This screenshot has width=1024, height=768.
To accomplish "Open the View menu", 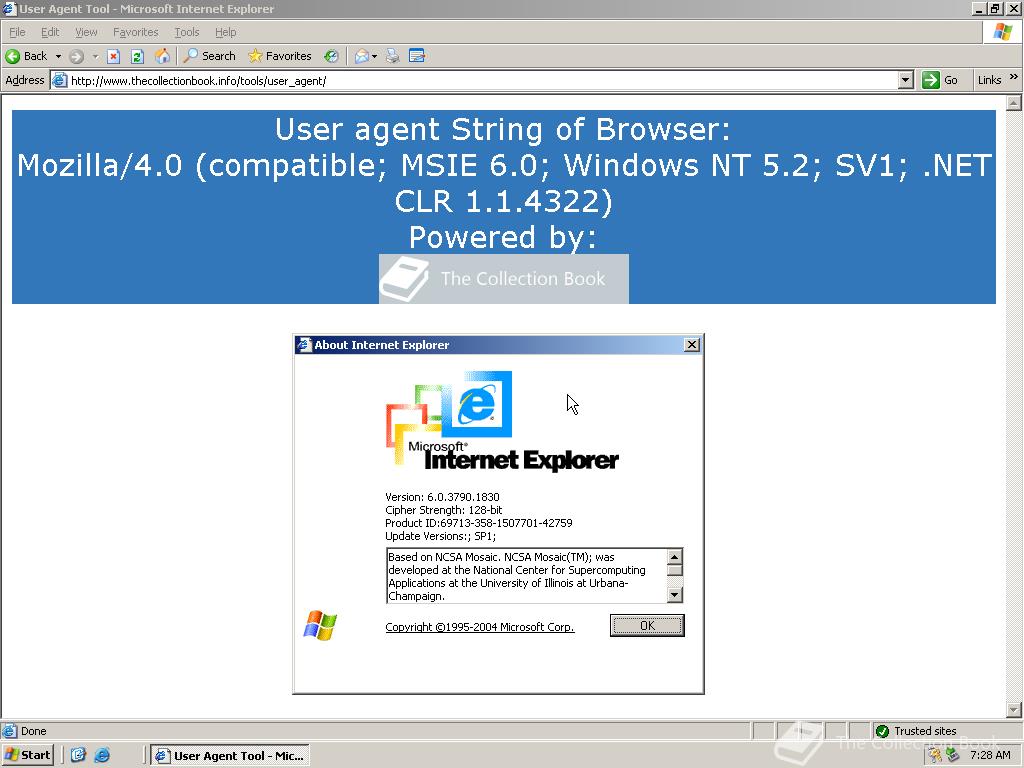I will coord(86,32).
